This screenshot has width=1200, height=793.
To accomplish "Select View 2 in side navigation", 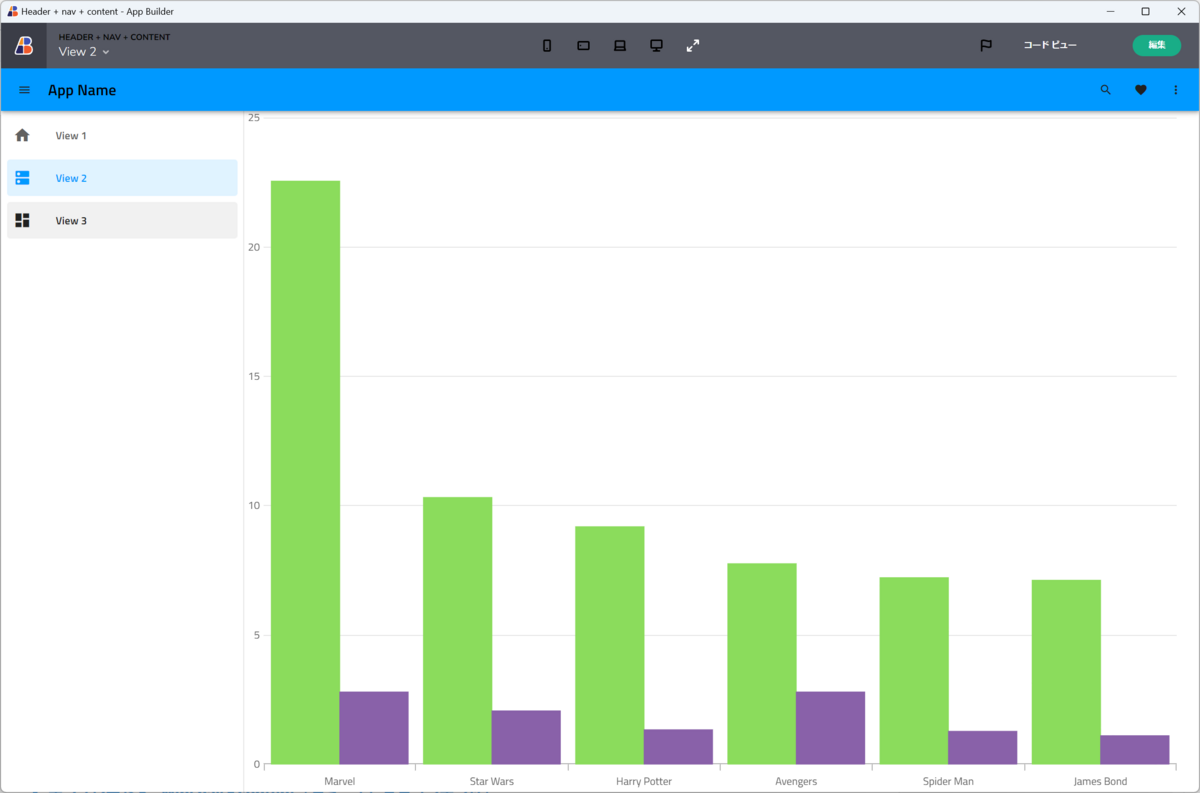I will (122, 178).
